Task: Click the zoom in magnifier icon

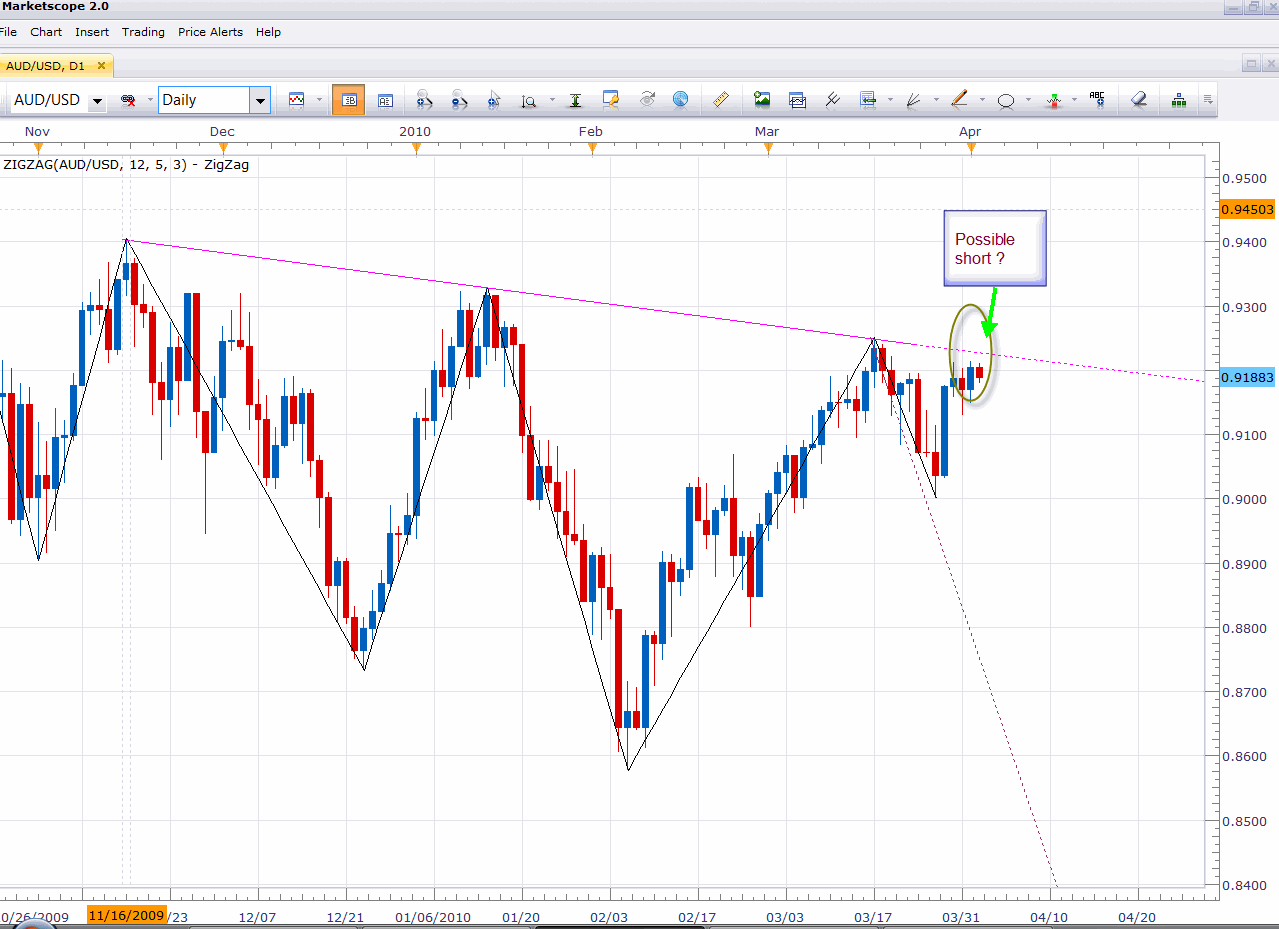Action: (x=424, y=100)
